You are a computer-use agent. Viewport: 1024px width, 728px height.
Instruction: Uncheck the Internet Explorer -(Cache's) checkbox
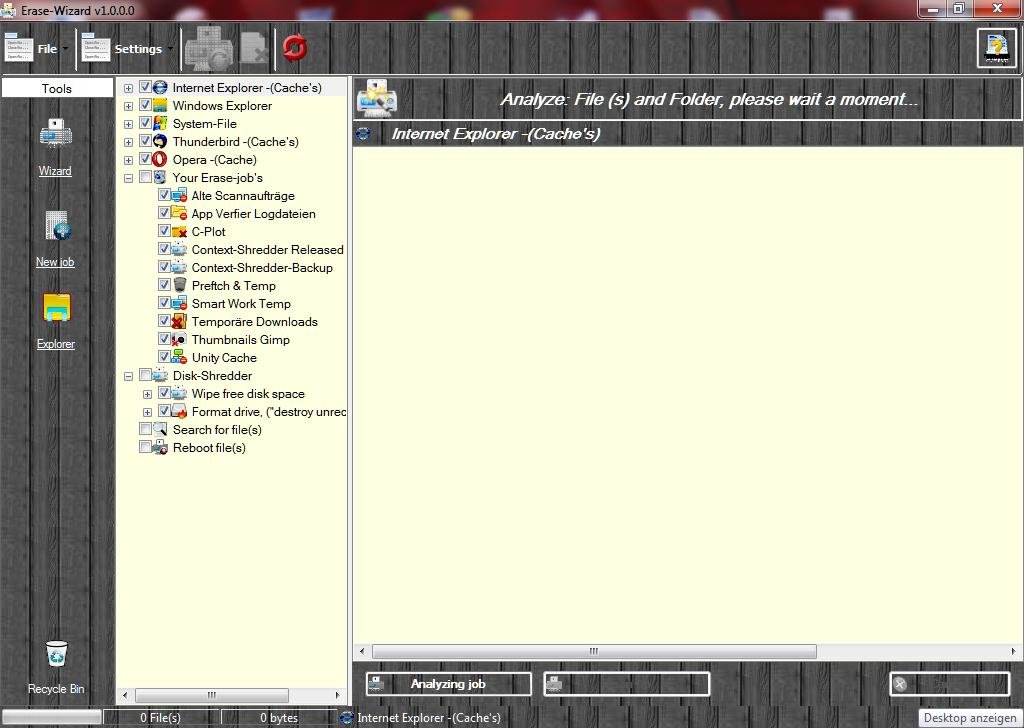pos(145,87)
